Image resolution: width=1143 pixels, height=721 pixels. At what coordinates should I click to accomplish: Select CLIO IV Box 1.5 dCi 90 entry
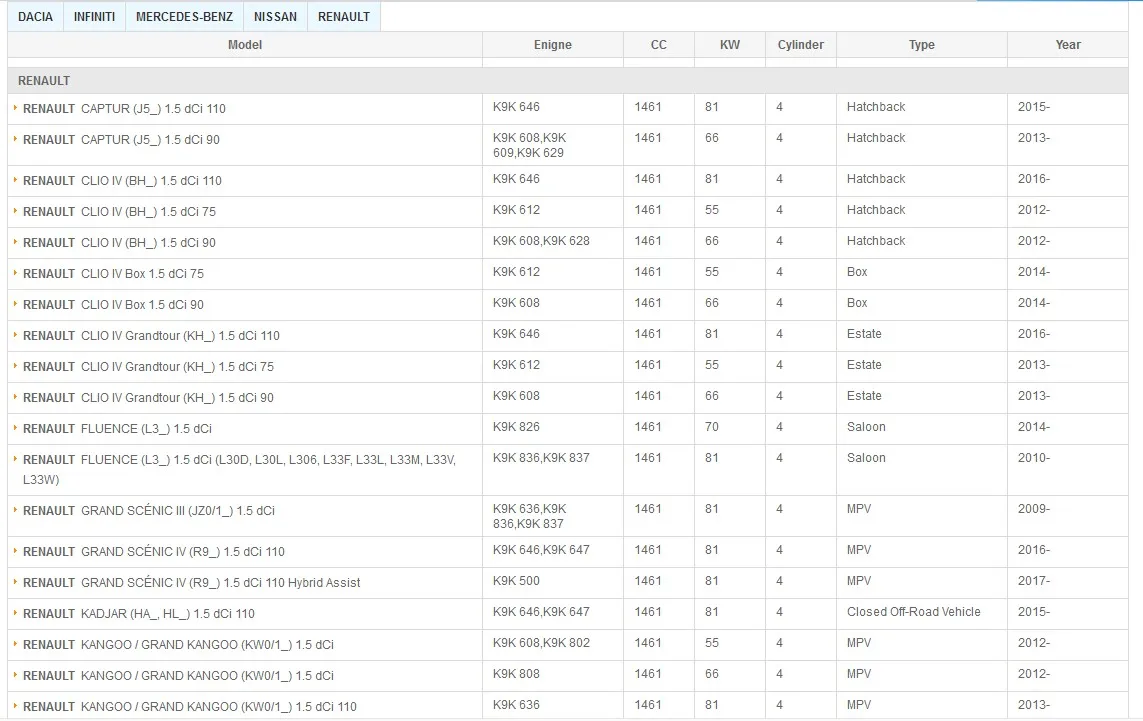click(x=113, y=305)
